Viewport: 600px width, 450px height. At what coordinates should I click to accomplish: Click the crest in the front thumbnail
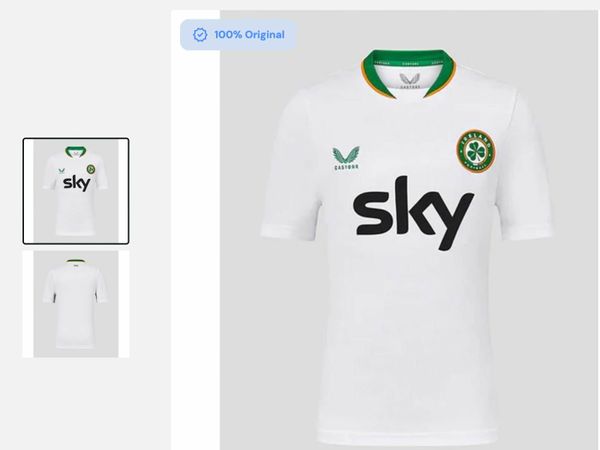pyautogui.click(x=91, y=169)
